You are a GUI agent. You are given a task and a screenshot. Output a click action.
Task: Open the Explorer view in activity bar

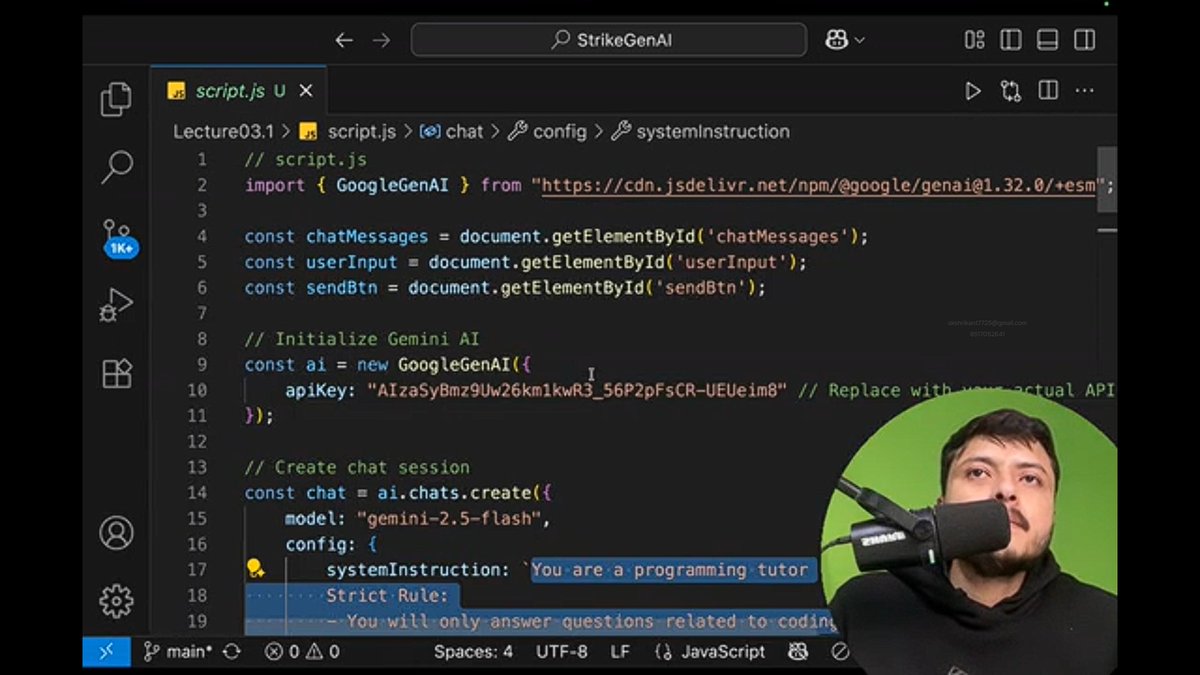point(116,99)
